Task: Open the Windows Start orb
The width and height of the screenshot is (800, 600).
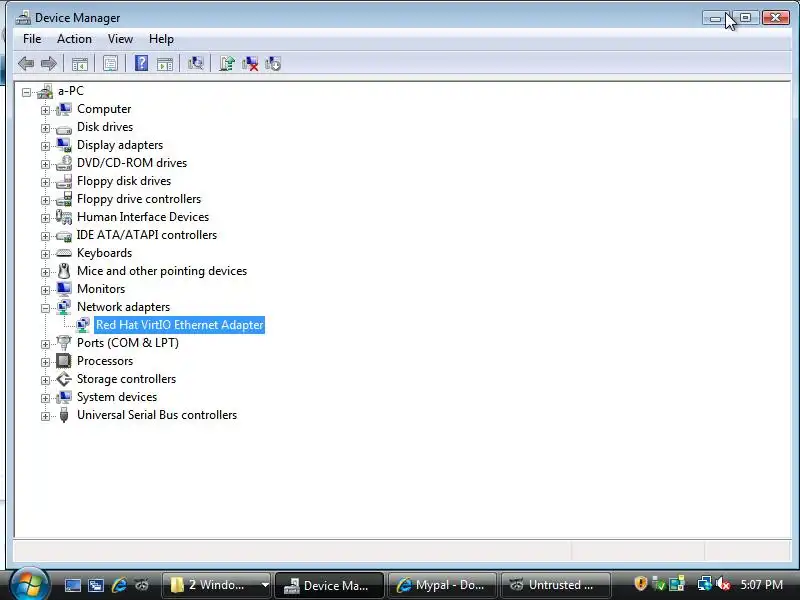Action: click(29, 584)
